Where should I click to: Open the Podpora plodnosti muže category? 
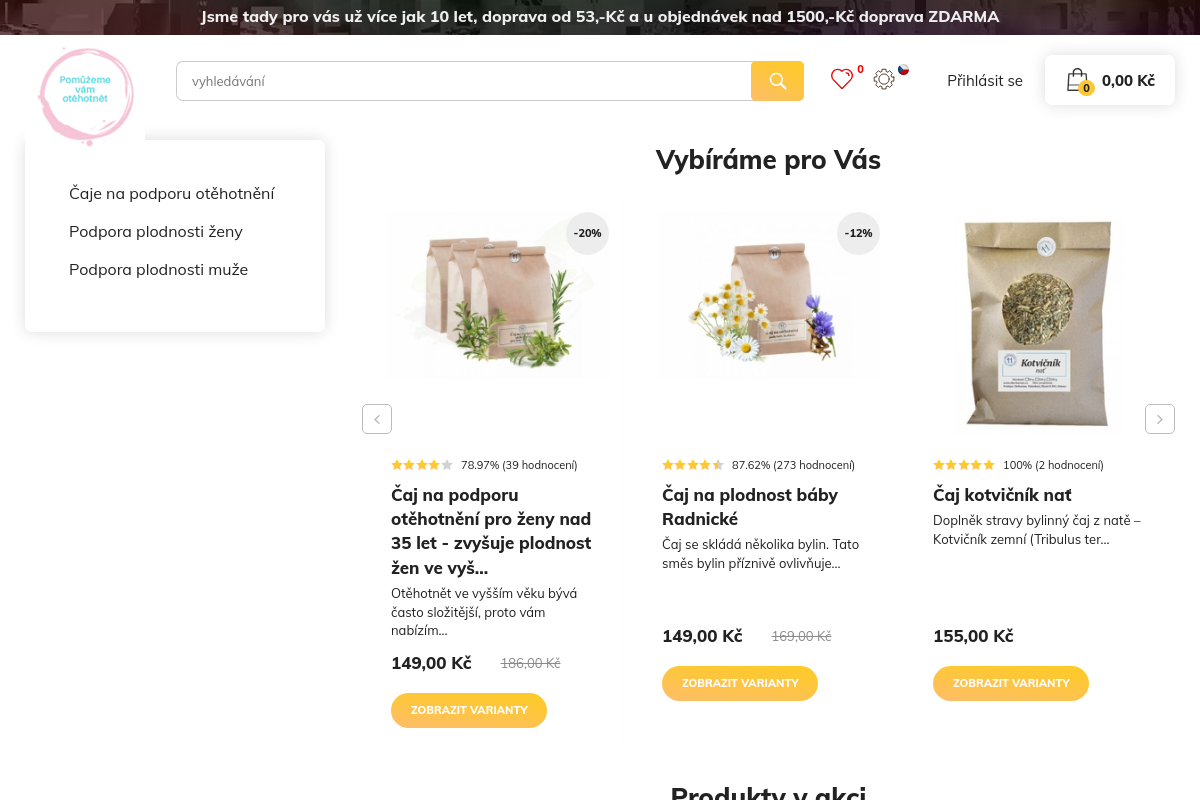(x=158, y=269)
